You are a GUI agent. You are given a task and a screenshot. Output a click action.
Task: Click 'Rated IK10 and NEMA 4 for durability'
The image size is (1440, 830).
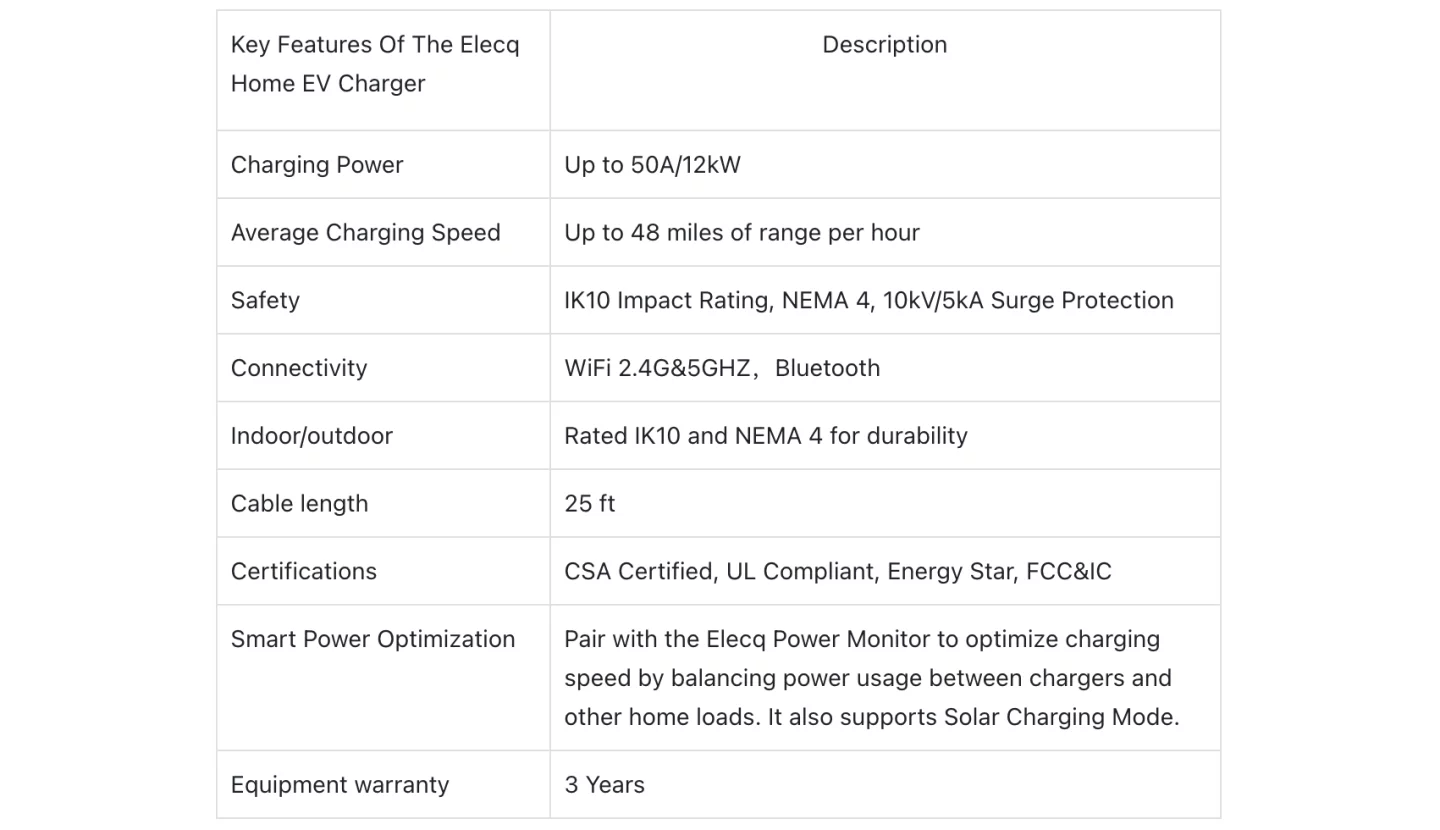pyautogui.click(x=766, y=436)
